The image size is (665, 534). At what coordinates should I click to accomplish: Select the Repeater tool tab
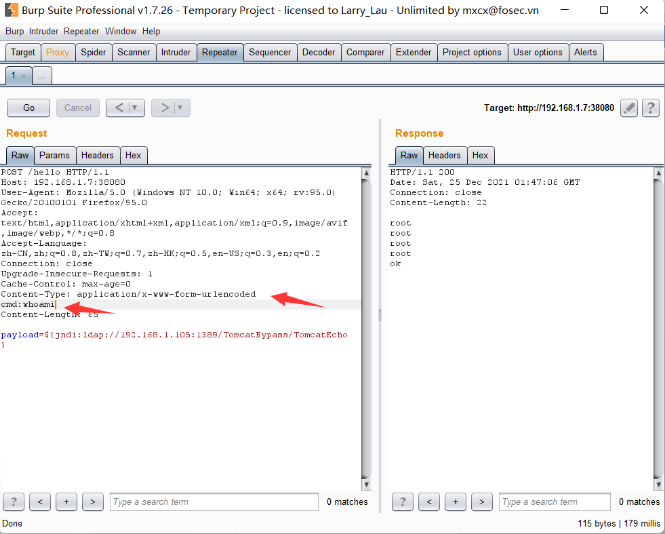pyautogui.click(x=219, y=52)
